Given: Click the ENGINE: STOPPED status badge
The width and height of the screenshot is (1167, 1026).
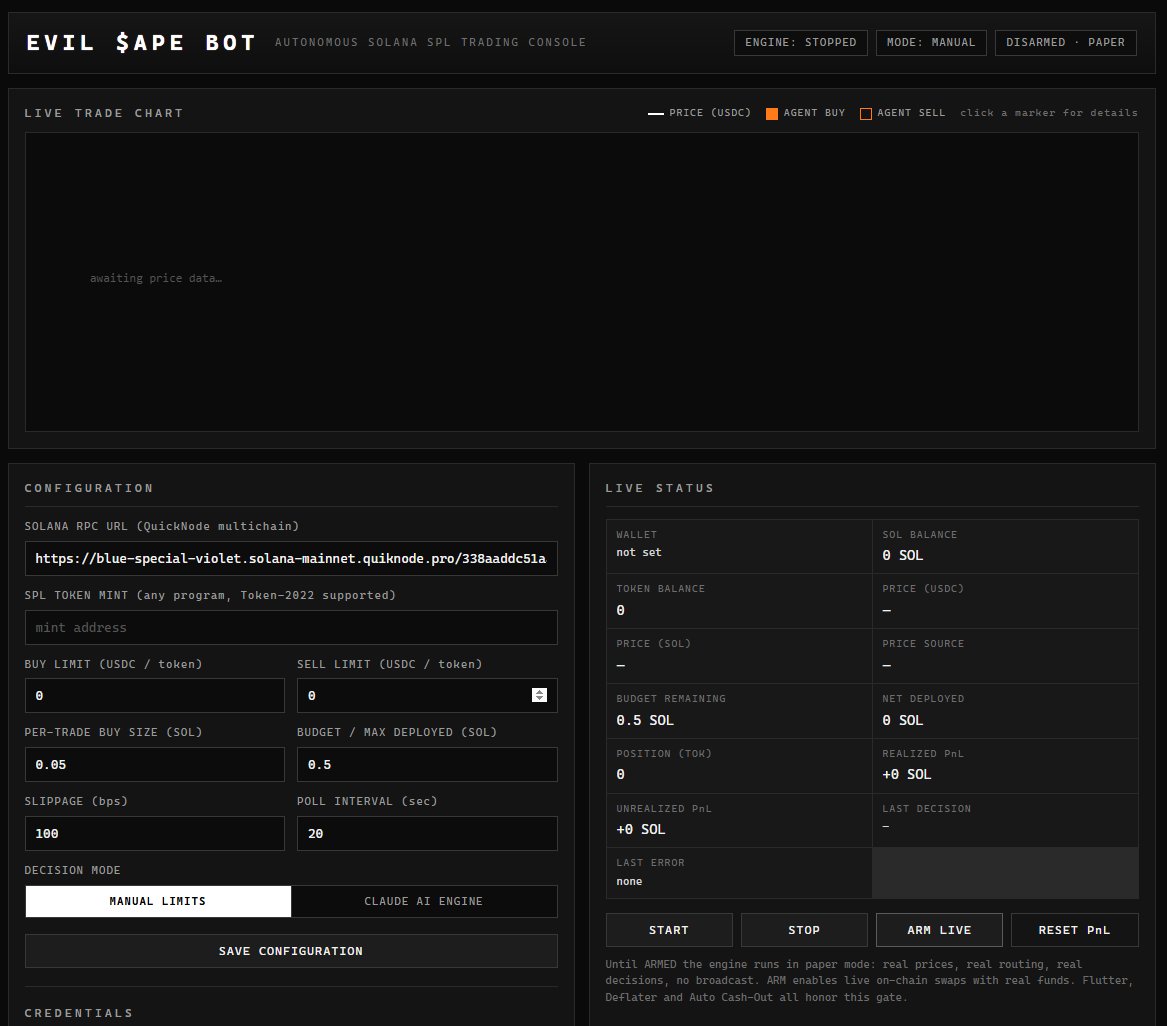Looking at the screenshot, I should [x=801, y=42].
